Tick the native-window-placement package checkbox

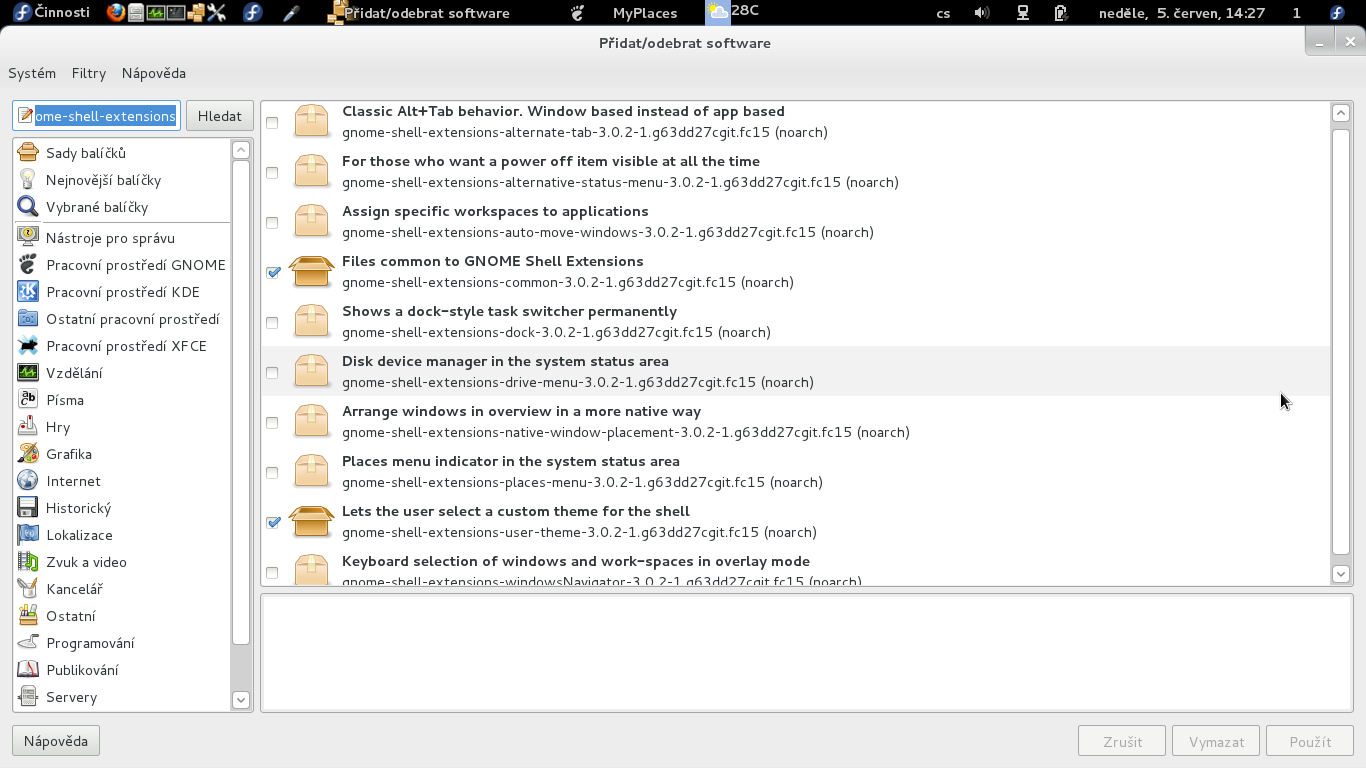(272, 422)
